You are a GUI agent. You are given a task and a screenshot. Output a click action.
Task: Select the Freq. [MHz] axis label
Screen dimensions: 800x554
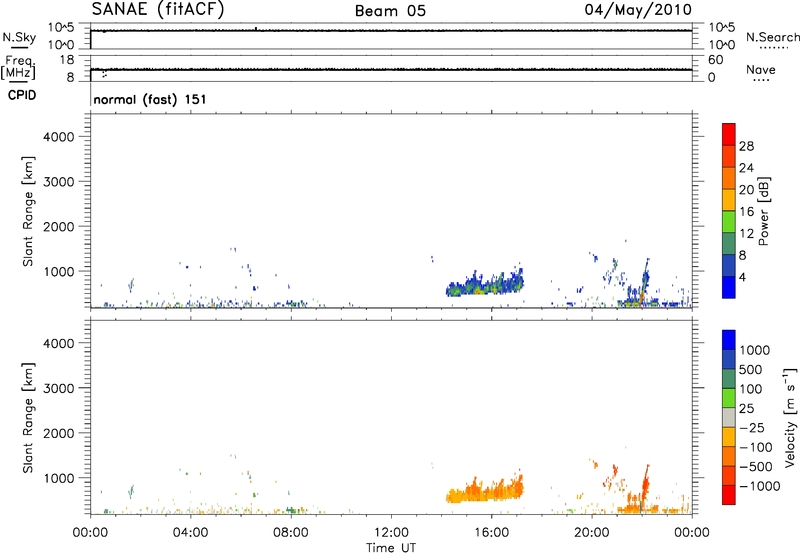(x=19, y=67)
